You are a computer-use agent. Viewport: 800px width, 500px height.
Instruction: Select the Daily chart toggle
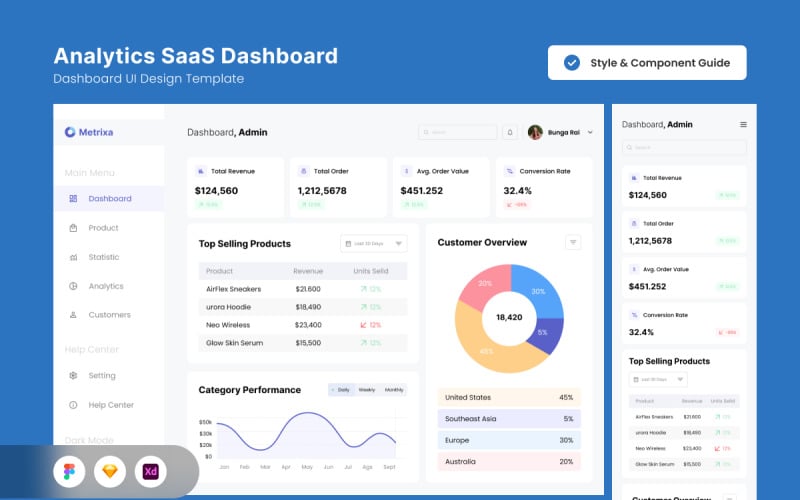click(341, 390)
